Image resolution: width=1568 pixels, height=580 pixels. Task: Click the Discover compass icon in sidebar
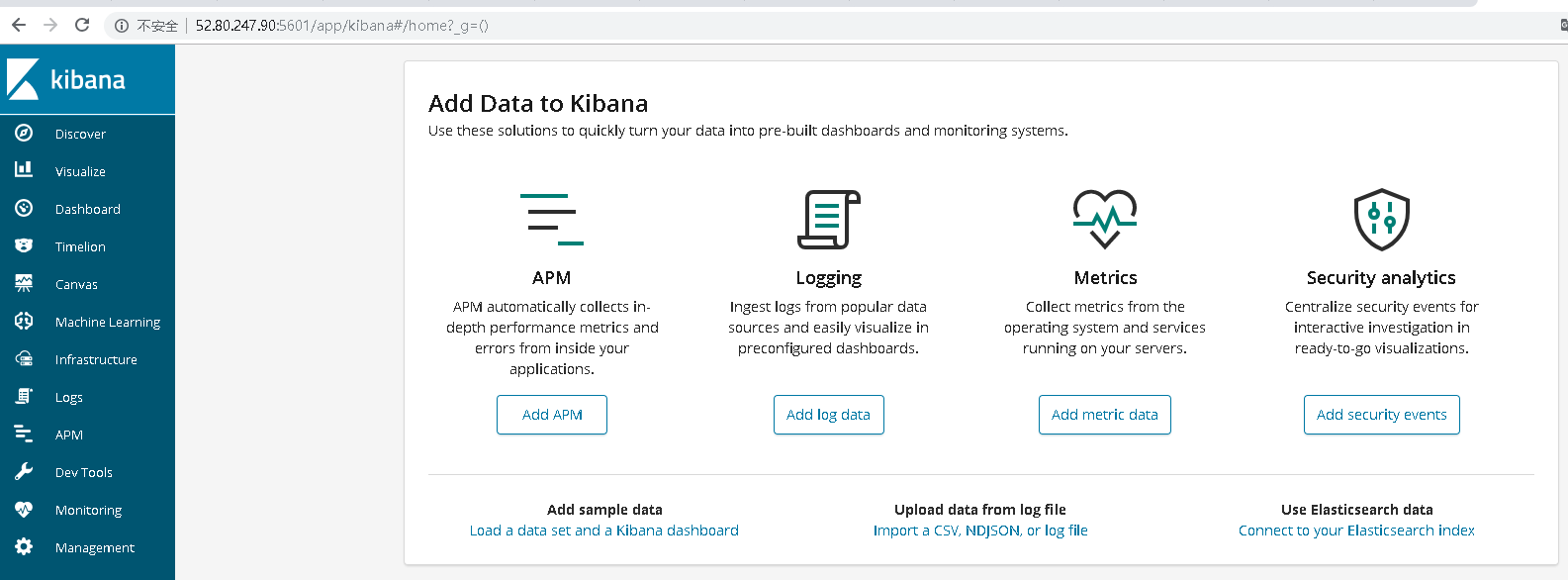[x=24, y=133]
